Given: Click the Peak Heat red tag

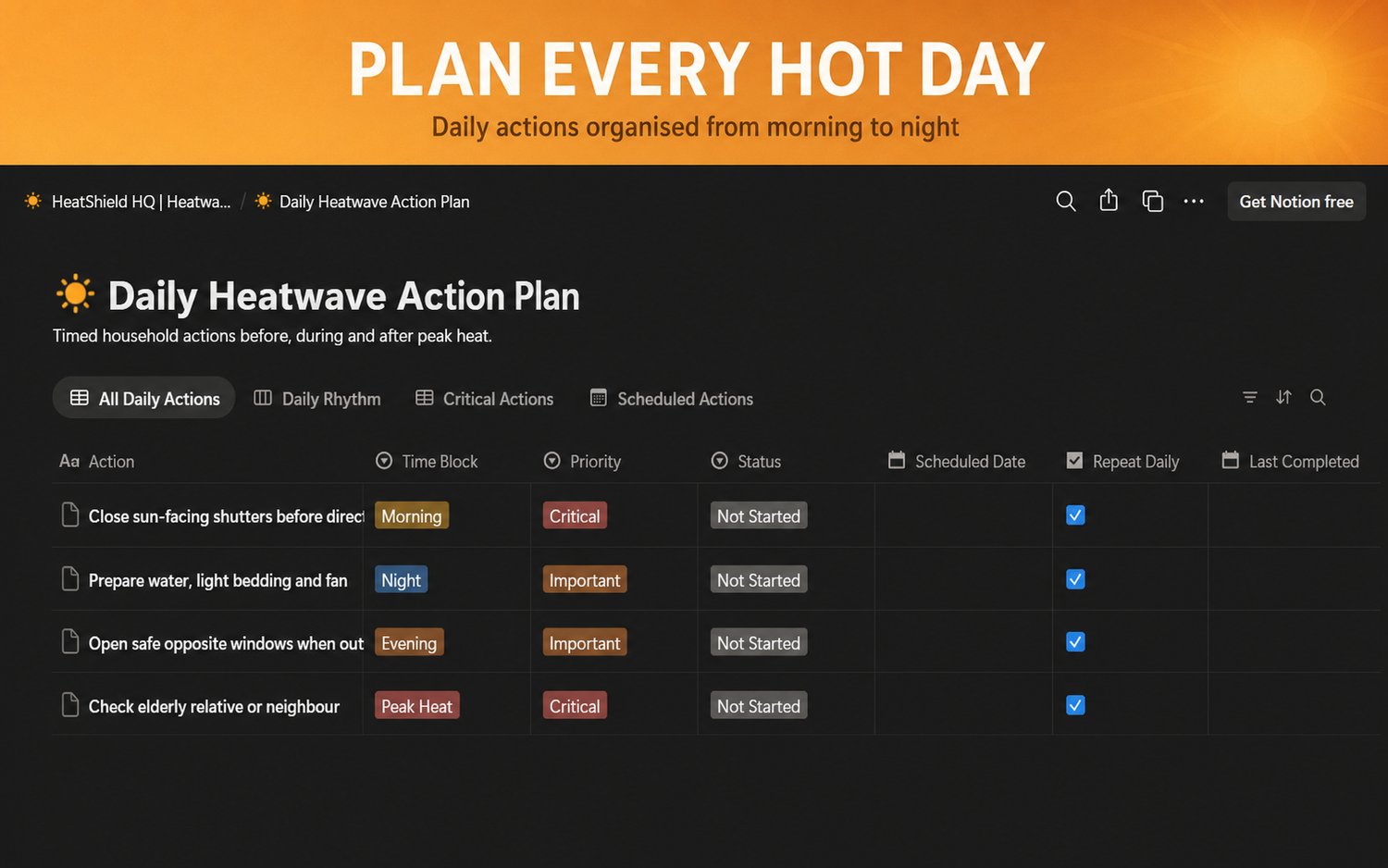Looking at the screenshot, I should point(417,706).
